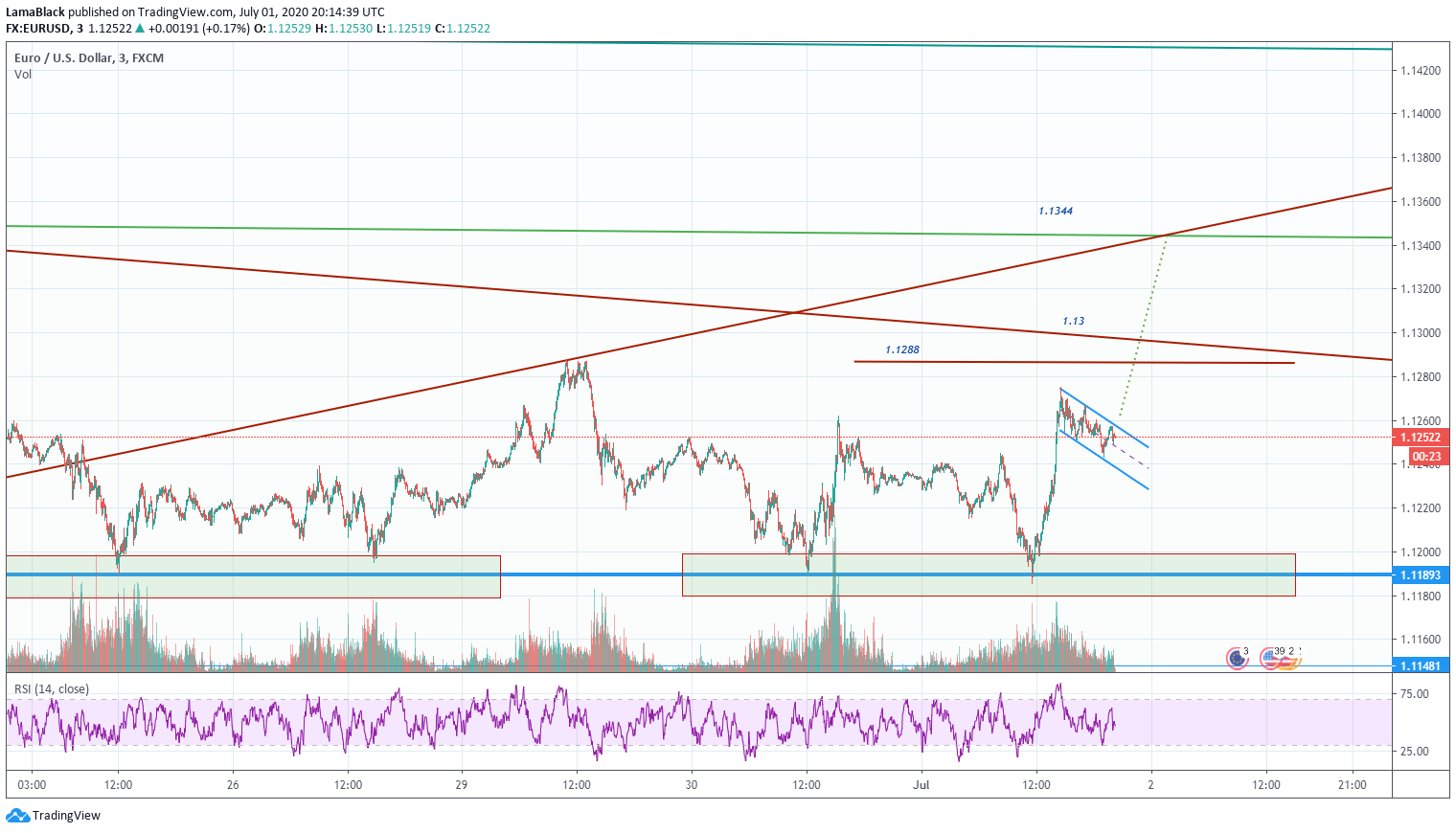The width and height of the screenshot is (1456, 833).
Task: Click the 1.11600 price axis value
Action: pos(1420,640)
